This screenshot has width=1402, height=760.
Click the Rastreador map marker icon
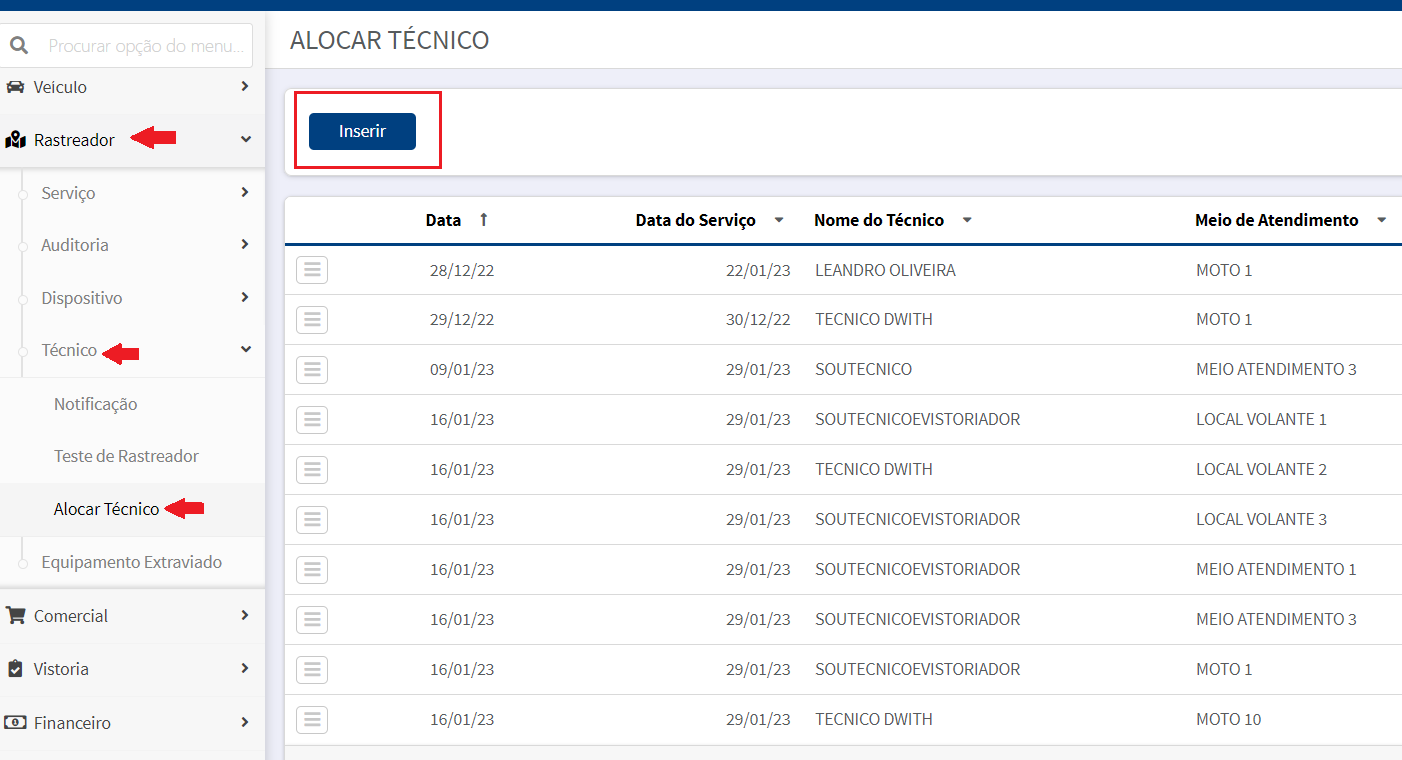(15, 140)
